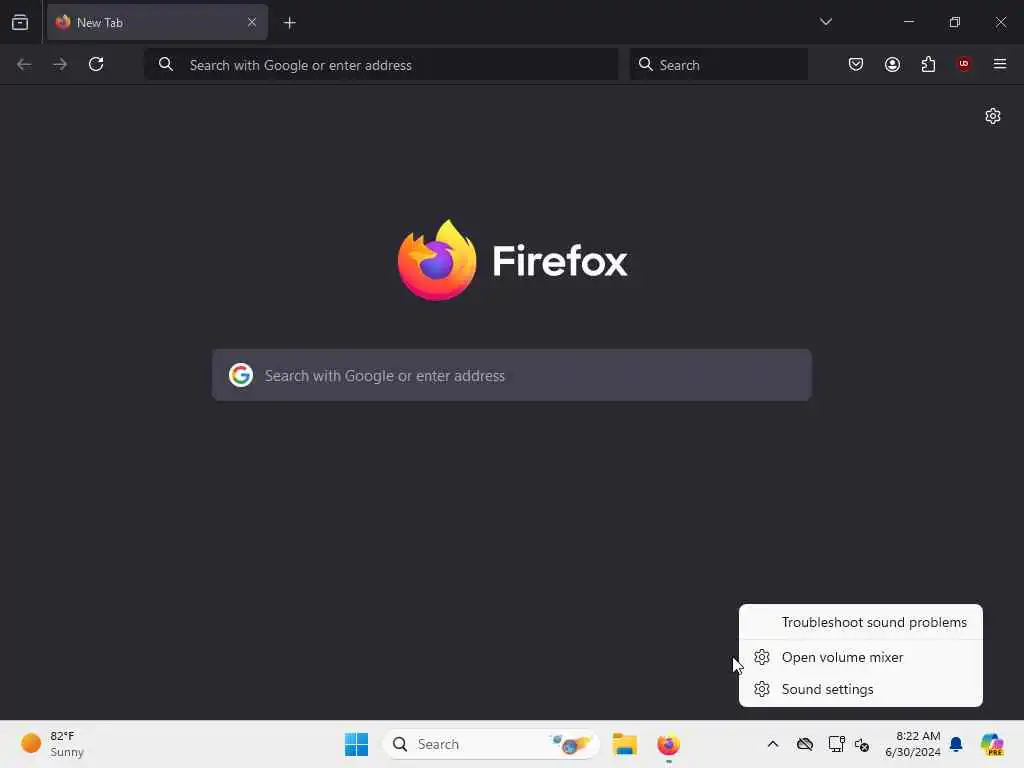1024x768 pixels.
Task: Open the Firefox View icon beside the tab
Action: pos(20,22)
